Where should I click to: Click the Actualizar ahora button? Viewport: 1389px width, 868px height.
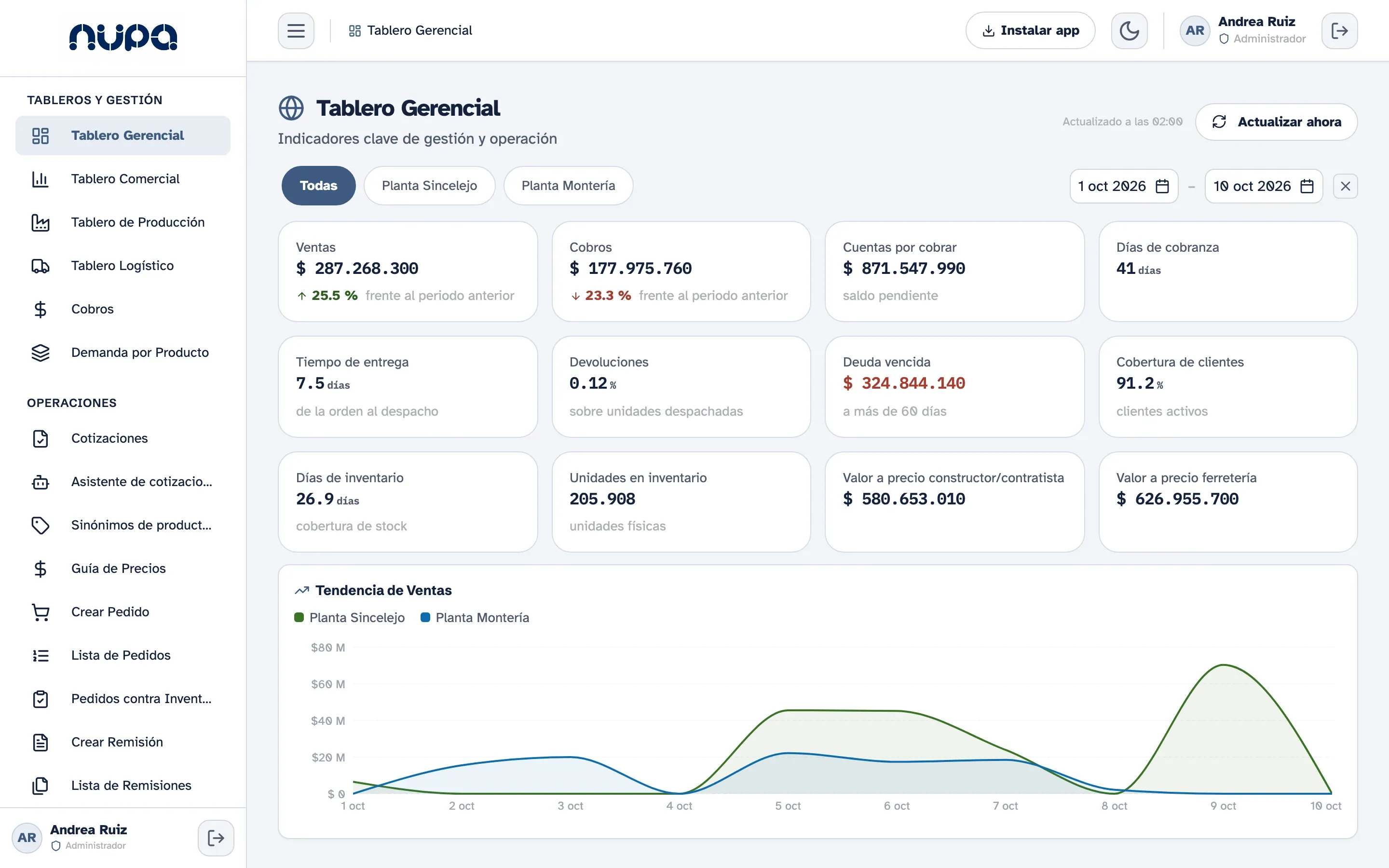(x=1276, y=122)
